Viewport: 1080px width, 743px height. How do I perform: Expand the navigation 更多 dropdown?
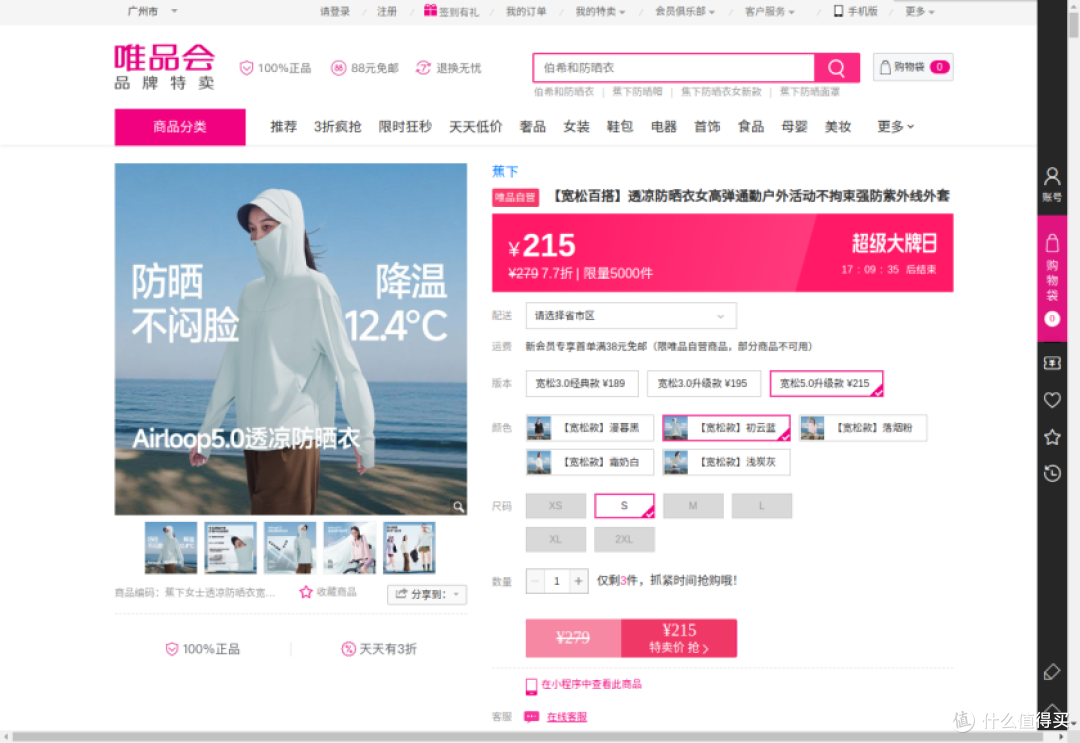(x=895, y=126)
